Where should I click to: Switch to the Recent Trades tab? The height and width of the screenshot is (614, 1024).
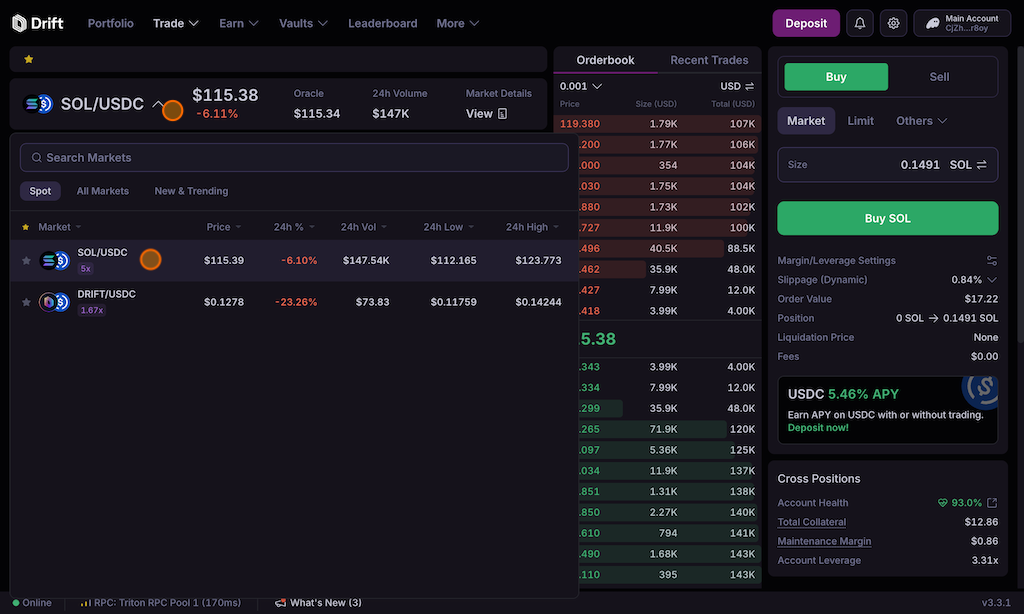click(709, 60)
